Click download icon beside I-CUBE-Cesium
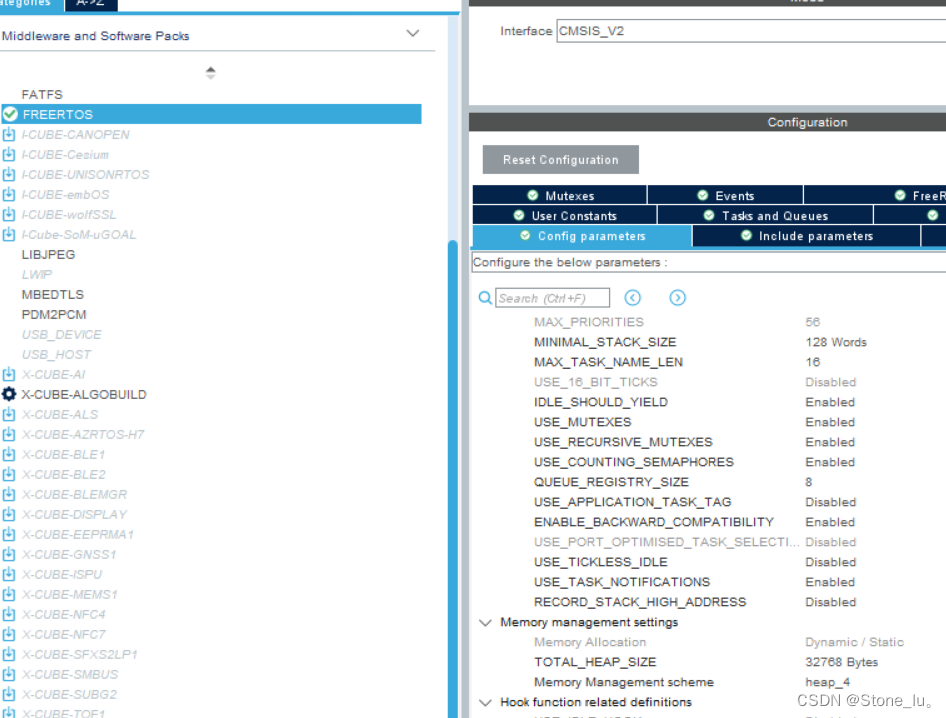The image size is (946, 718). [x=8, y=154]
